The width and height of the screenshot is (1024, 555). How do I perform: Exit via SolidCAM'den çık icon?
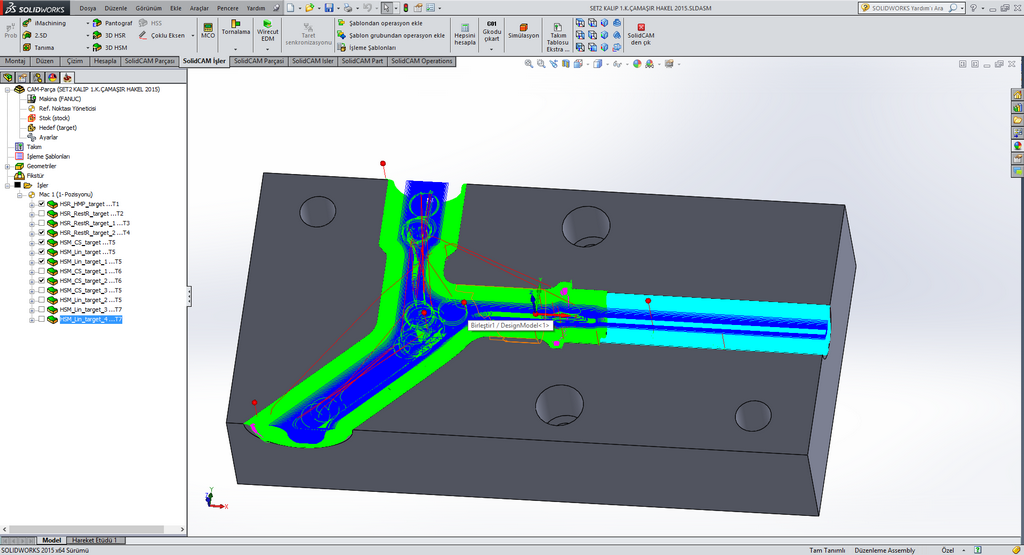tap(641, 32)
